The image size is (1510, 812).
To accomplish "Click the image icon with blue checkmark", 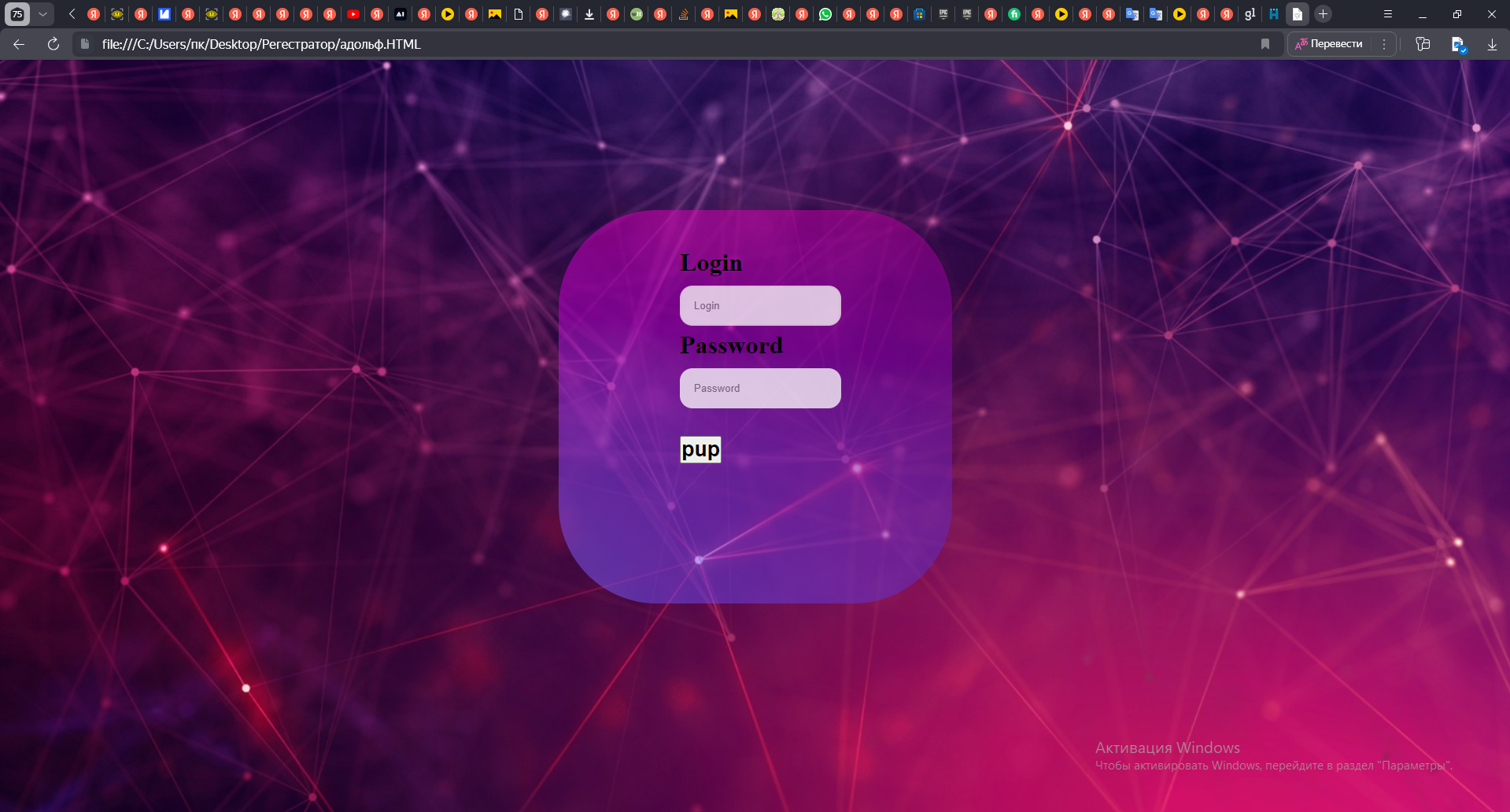I will click(1458, 45).
